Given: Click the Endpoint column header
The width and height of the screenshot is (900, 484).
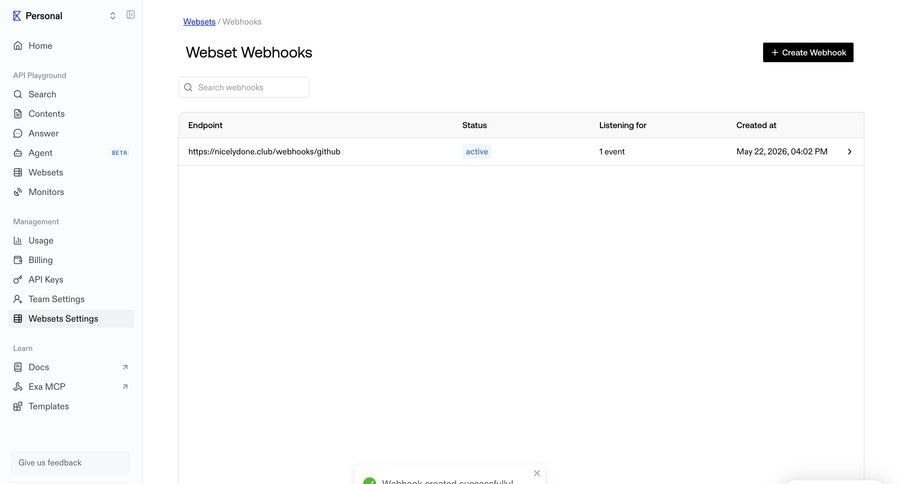Looking at the screenshot, I should [205, 125].
